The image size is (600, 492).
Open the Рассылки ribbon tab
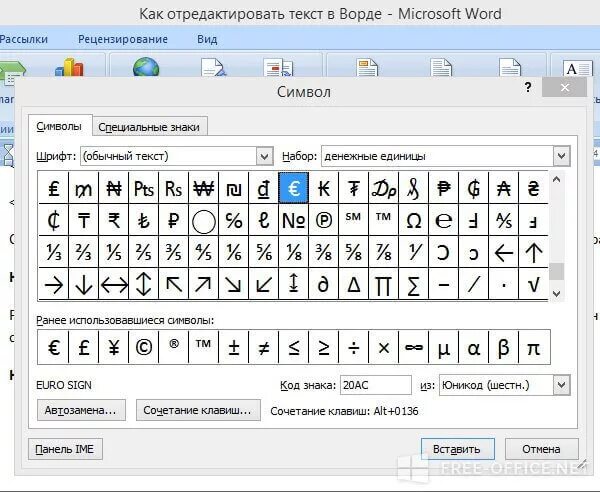pos(23,39)
